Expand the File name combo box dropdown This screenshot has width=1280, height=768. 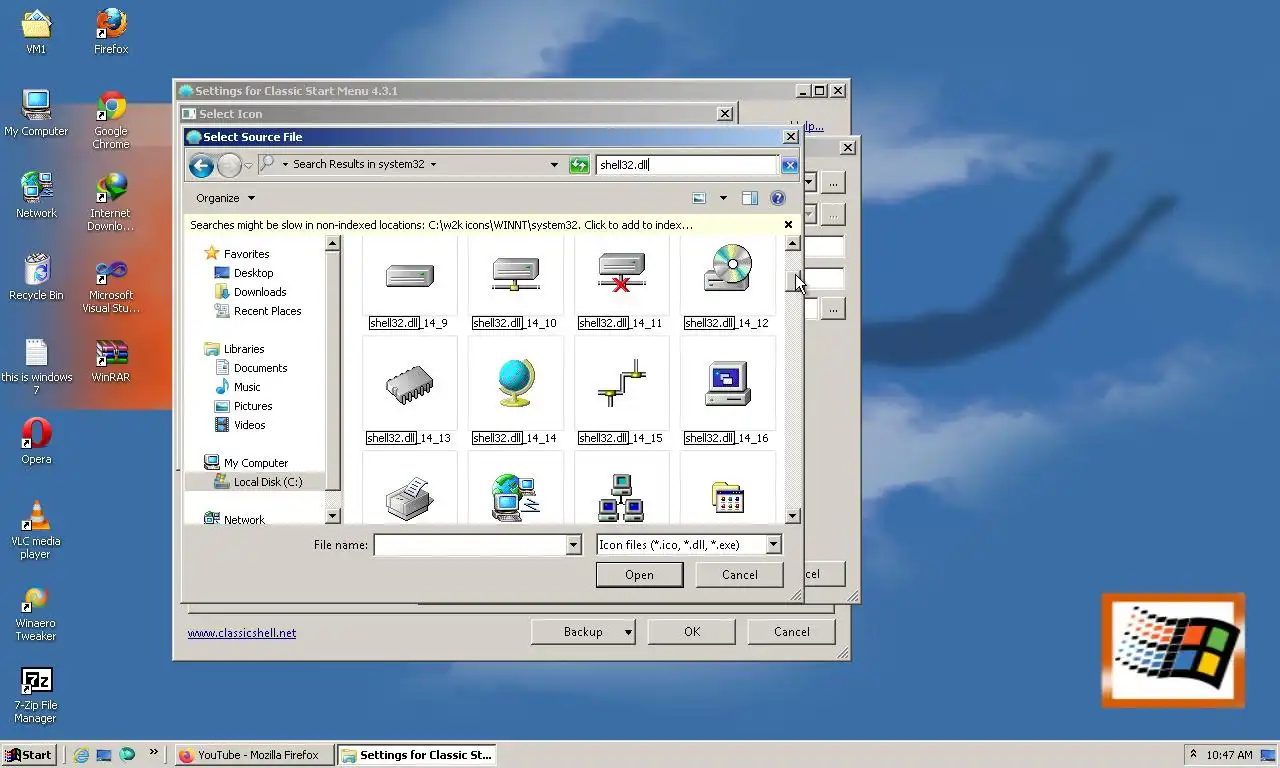click(x=573, y=545)
